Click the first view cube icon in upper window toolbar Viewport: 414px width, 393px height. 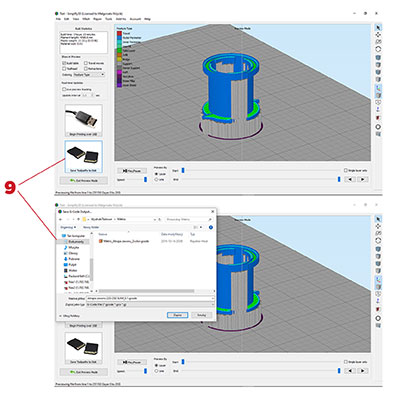coord(378,58)
